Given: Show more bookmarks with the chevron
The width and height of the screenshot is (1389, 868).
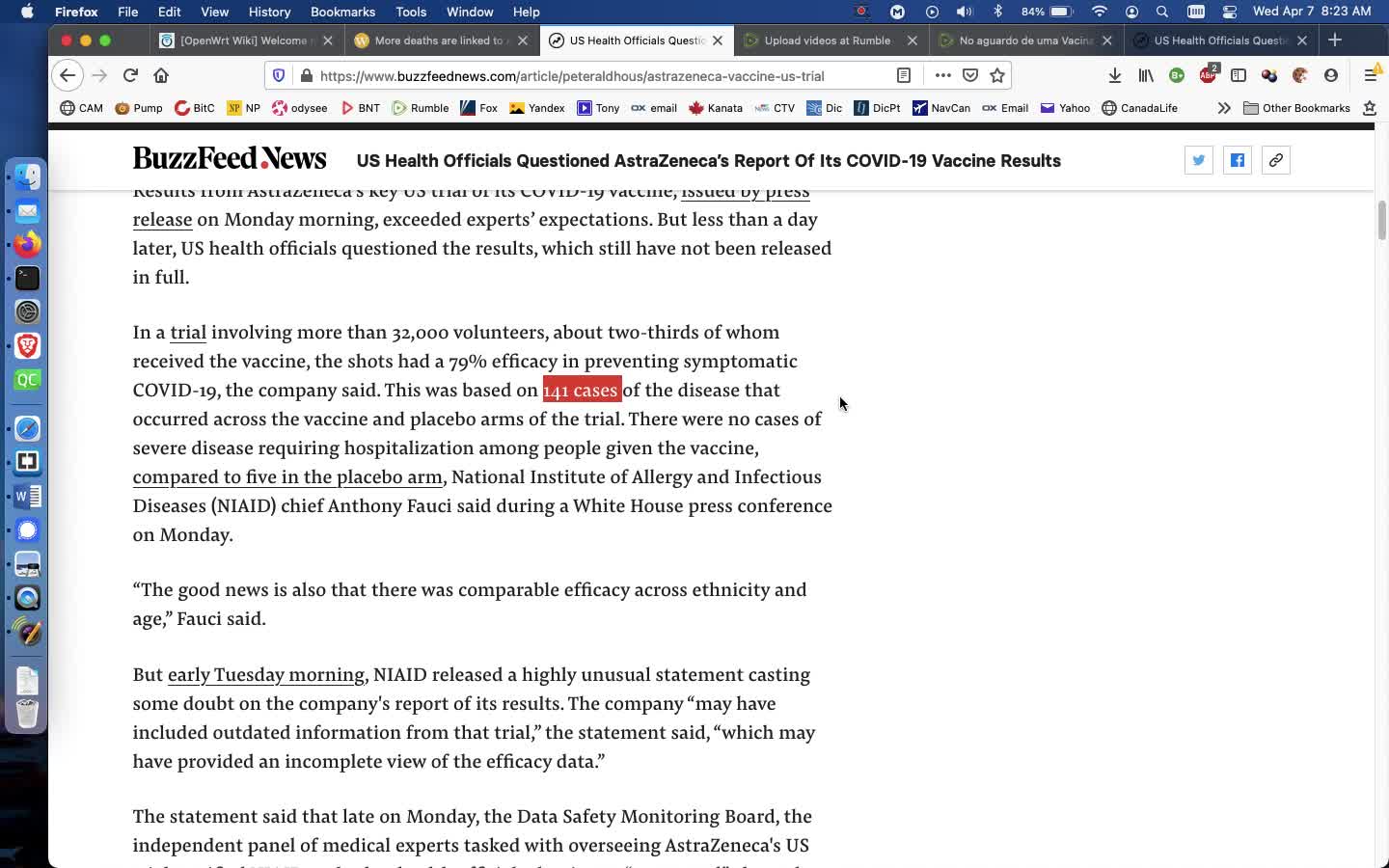Looking at the screenshot, I should [x=1224, y=108].
